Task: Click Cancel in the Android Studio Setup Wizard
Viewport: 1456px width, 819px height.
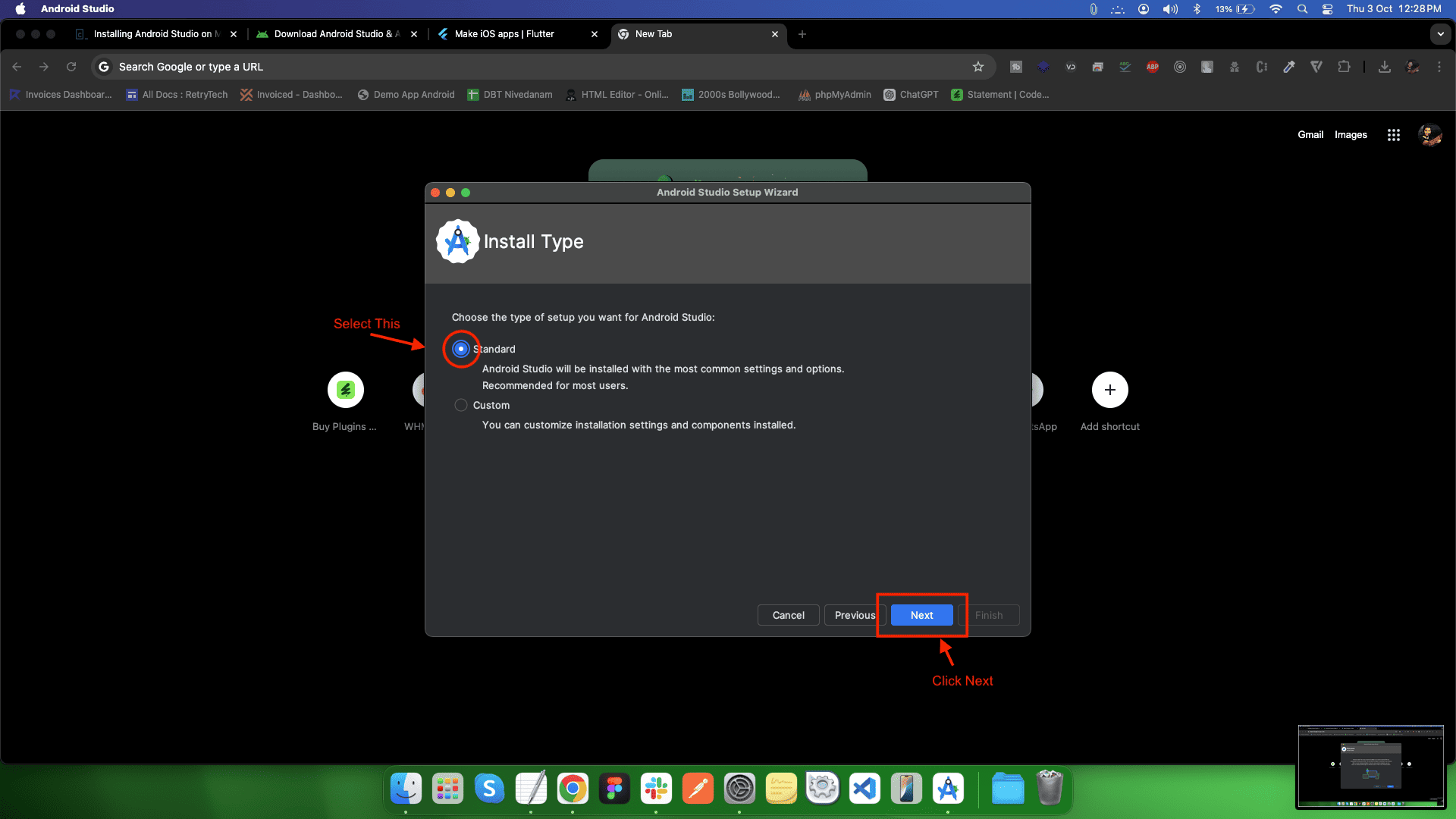Action: point(788,615)
